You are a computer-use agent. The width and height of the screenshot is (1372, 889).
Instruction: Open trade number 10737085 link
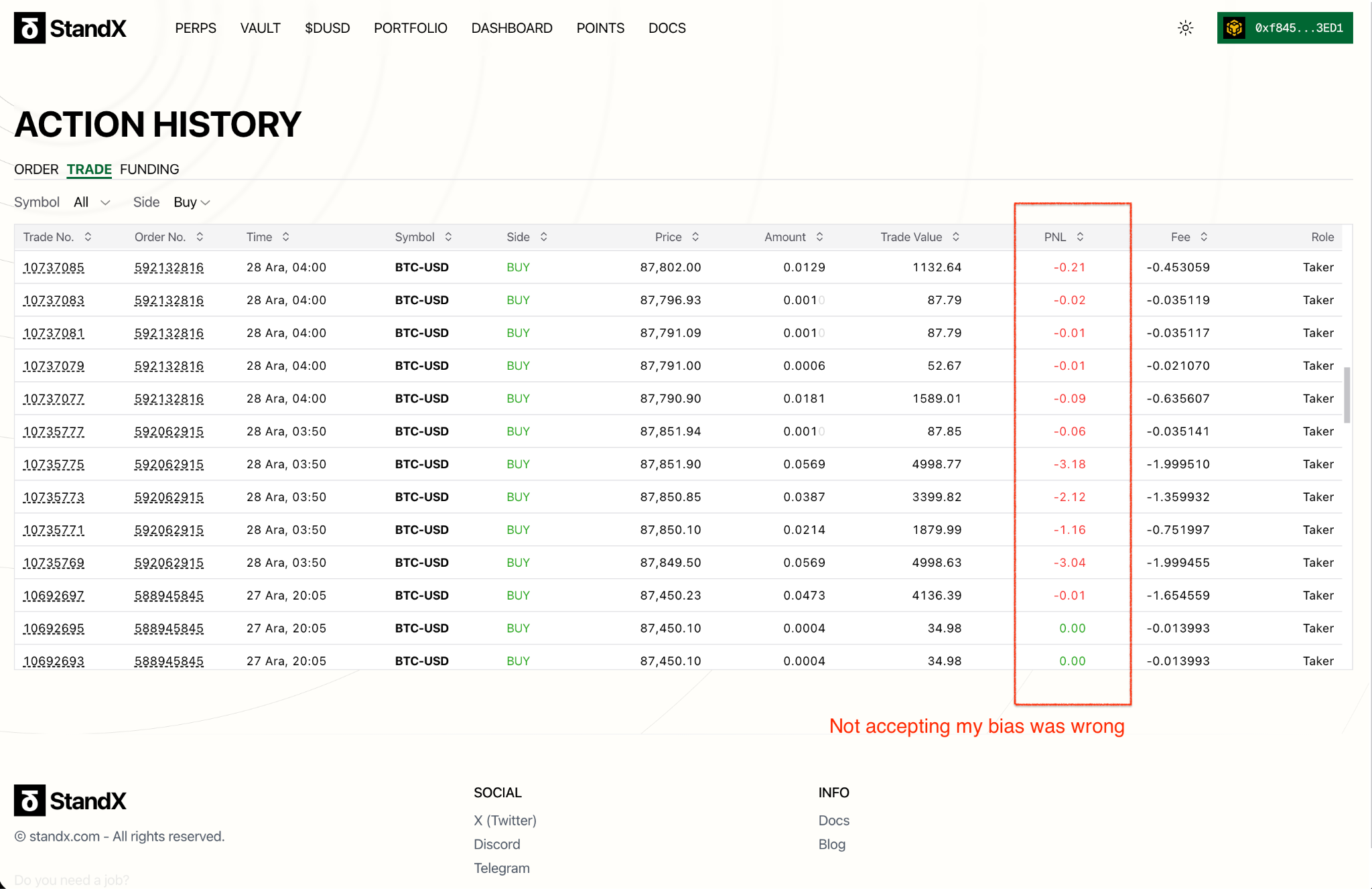[x=54, y=268]
